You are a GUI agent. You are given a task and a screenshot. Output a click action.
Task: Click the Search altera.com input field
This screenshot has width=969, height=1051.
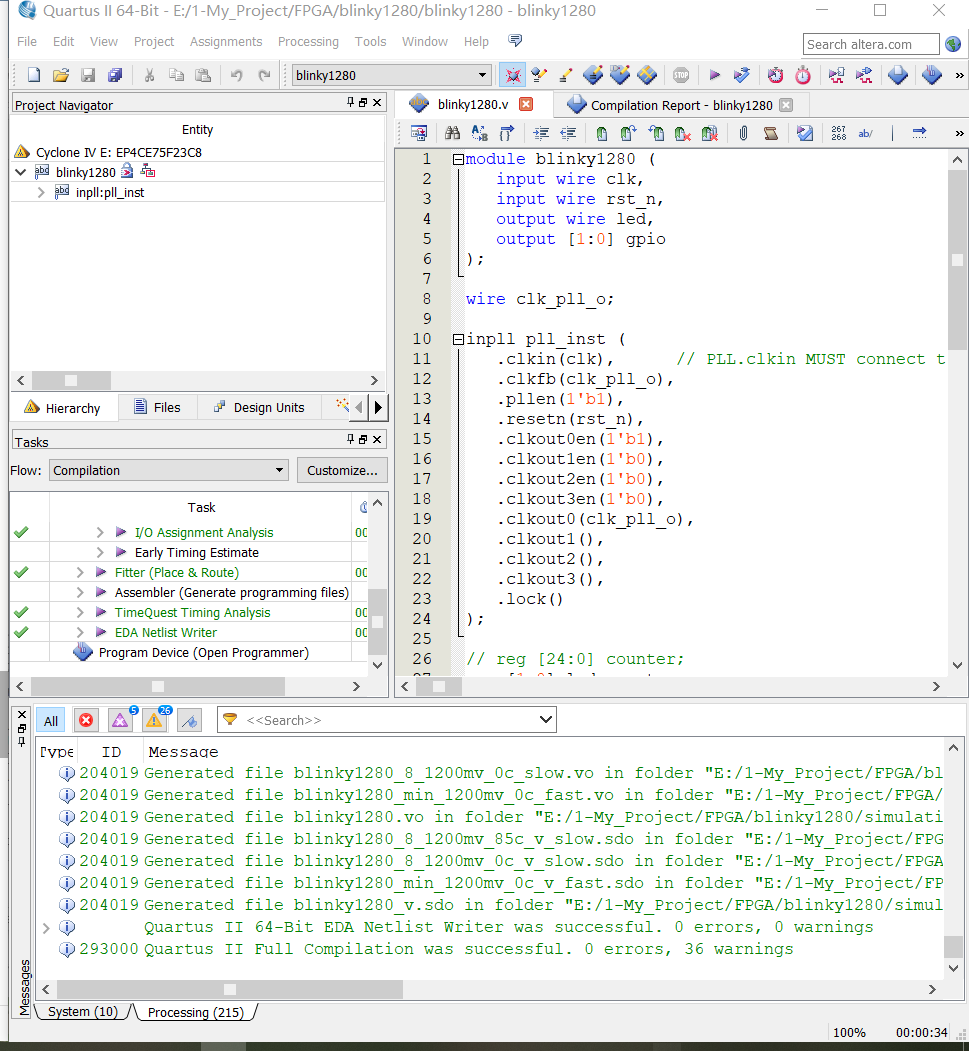pyautogui.click(x=871, y=44)
